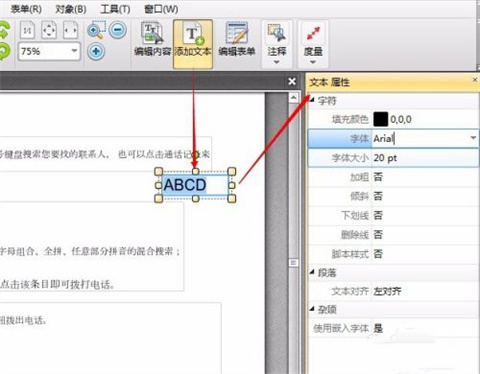Toggle the 加粗 bold value 否
This screenshot has width=480, height=374.
pyautogui.click(x=378, y=177)
